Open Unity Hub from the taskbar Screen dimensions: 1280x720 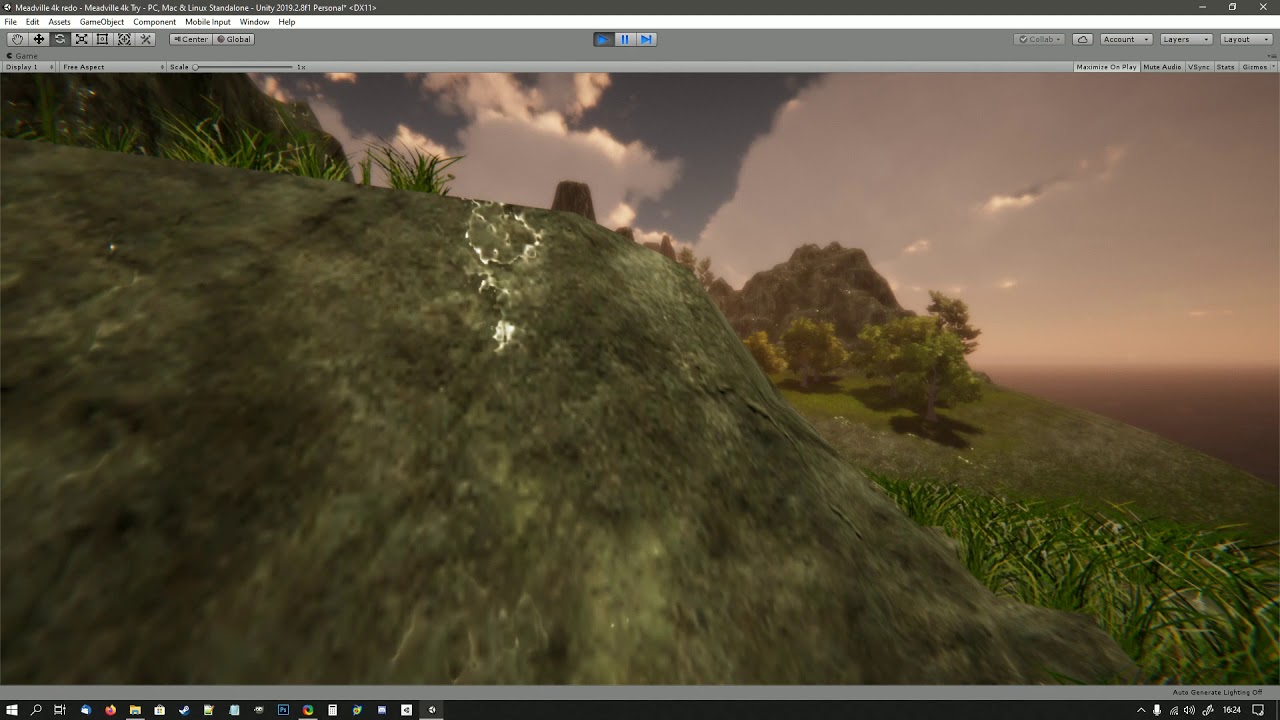(407, 710)
